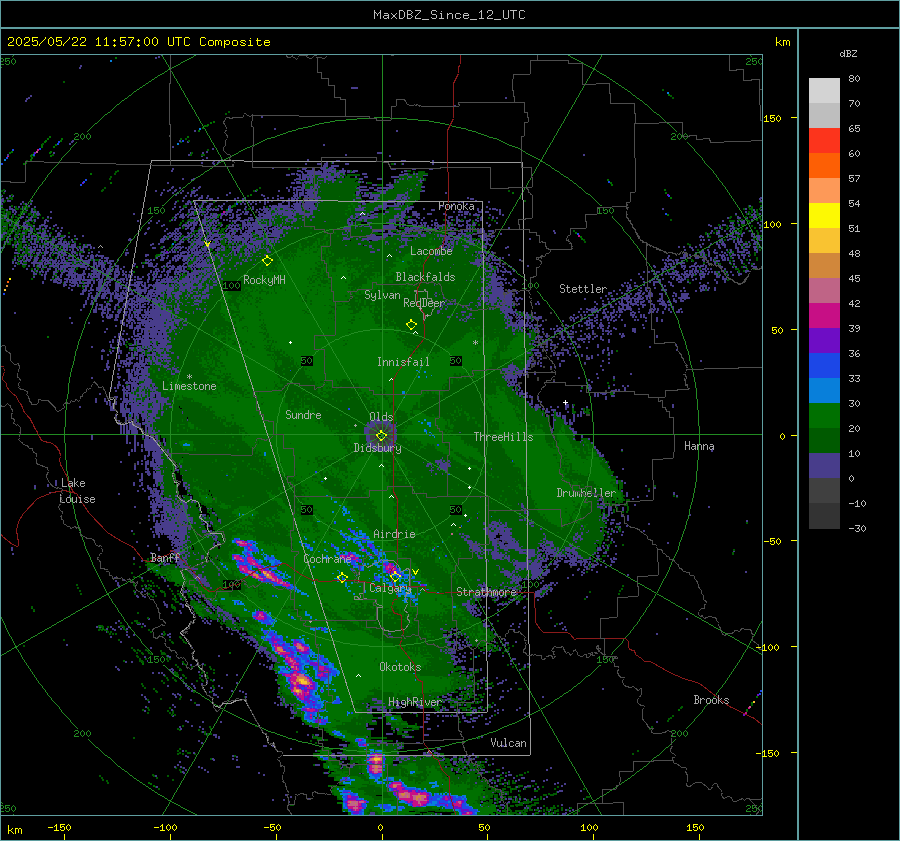Click the 100 tick on the bottom axis
Screen dimensions: 900x841
point(589,827)
